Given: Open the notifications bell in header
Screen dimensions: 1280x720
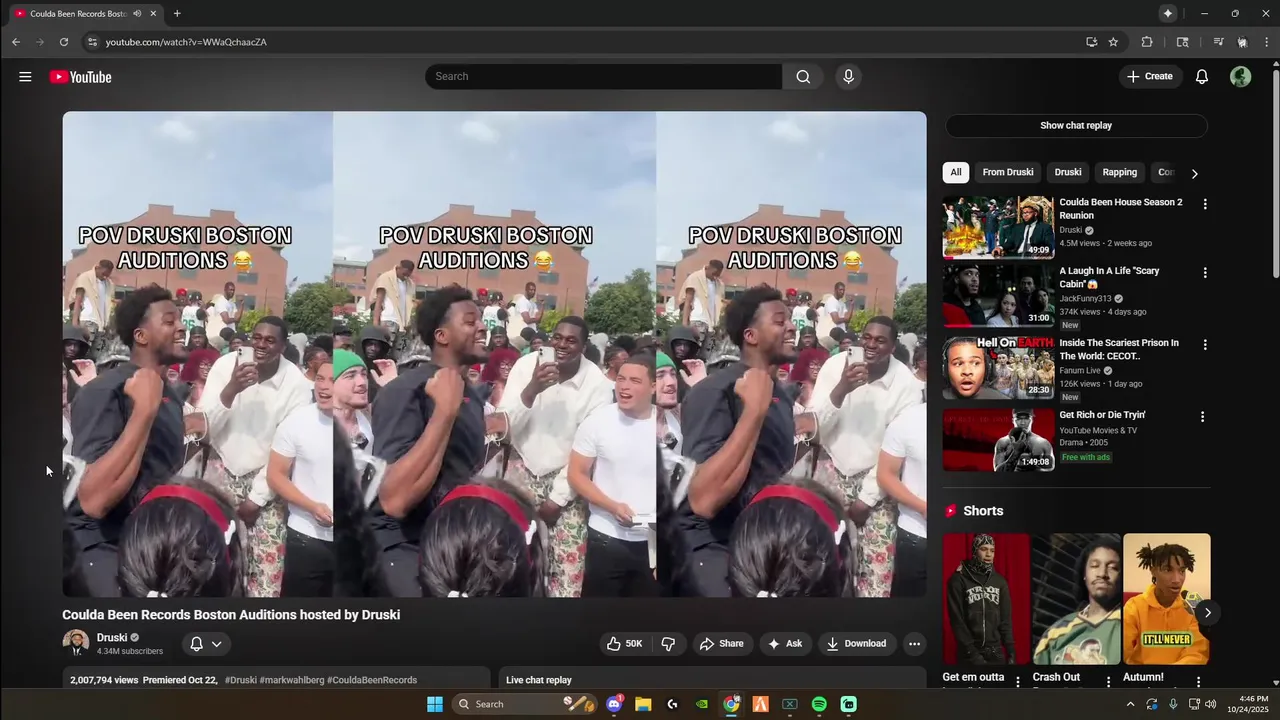Looking at the screenshot, I should tap(1202, 77).
